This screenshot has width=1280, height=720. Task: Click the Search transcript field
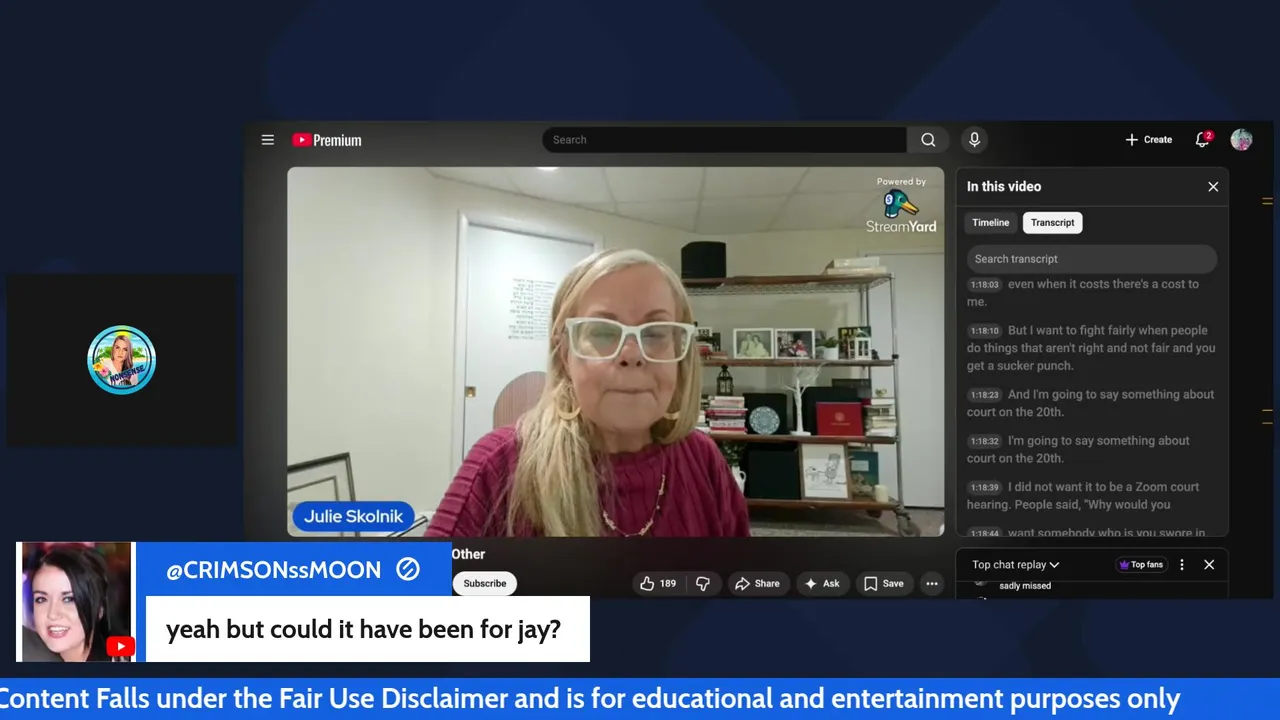[x=1091, y=259]
